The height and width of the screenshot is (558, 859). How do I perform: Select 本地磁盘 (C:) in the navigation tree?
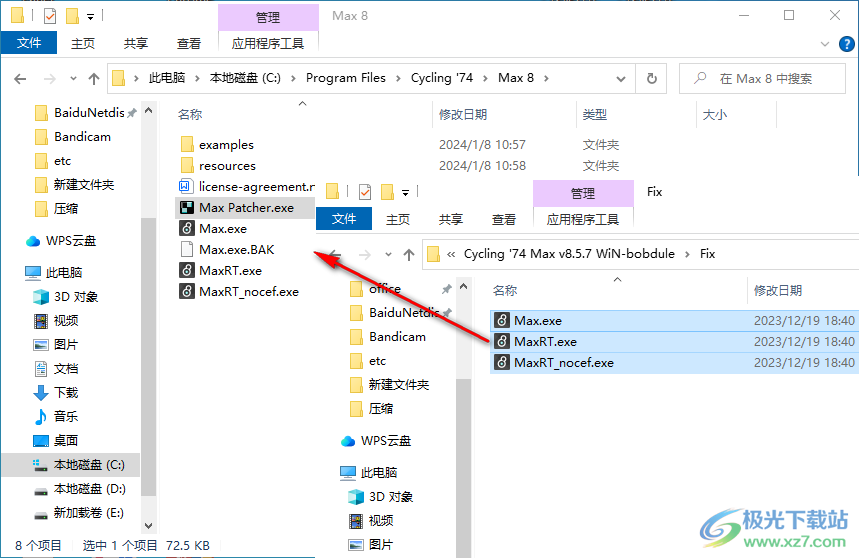88,465
